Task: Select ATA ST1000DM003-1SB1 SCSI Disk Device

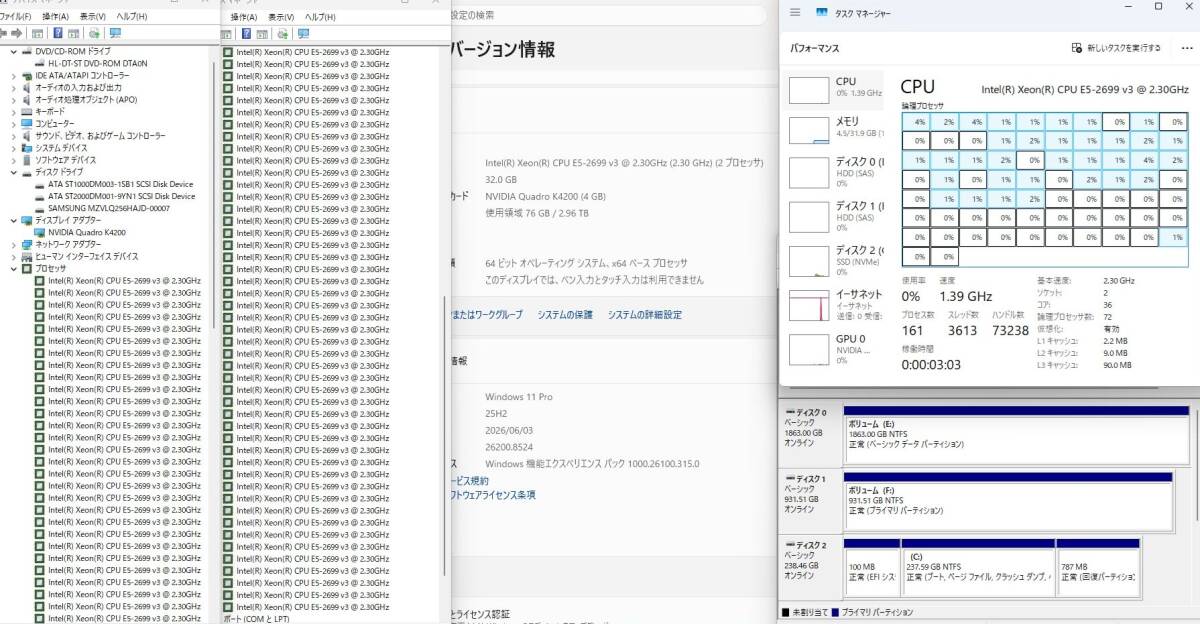Action: [x=120, y=184]
